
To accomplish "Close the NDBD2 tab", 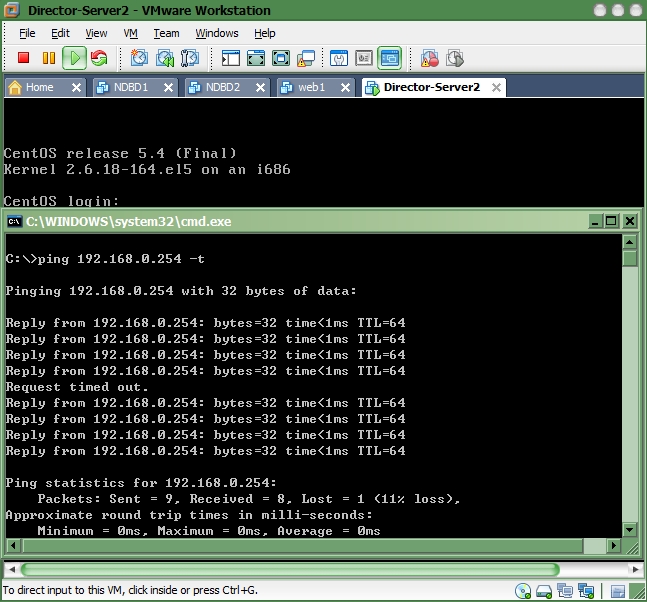I will 260,87.
